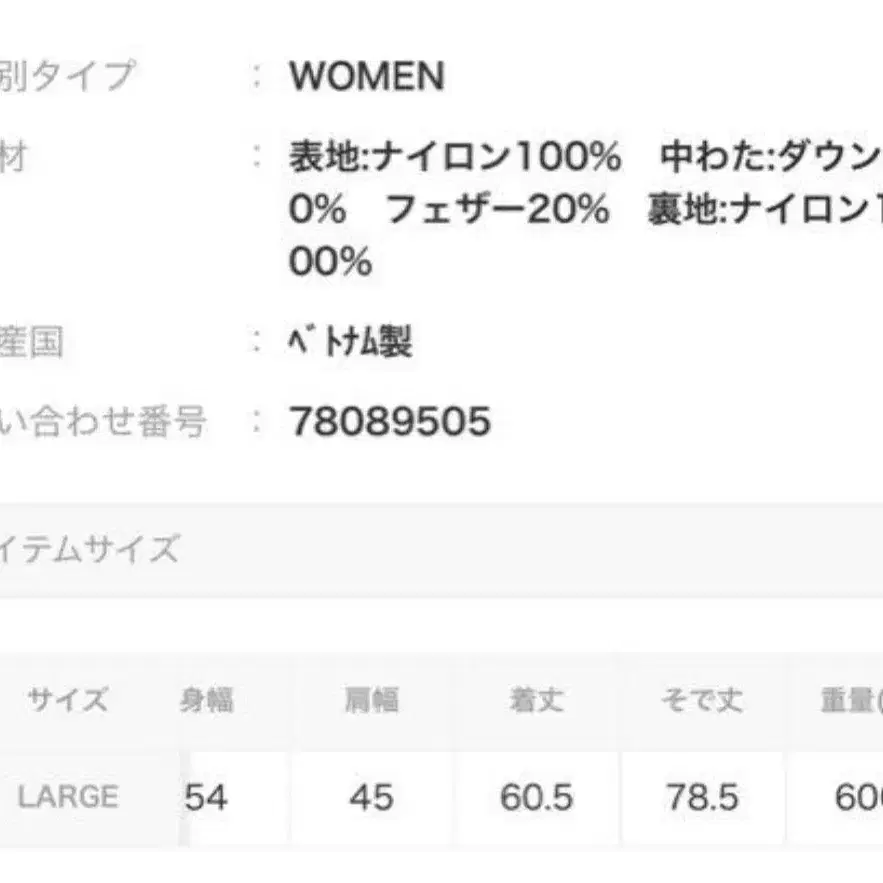Click the 別タイプ label

coord(68,76)
